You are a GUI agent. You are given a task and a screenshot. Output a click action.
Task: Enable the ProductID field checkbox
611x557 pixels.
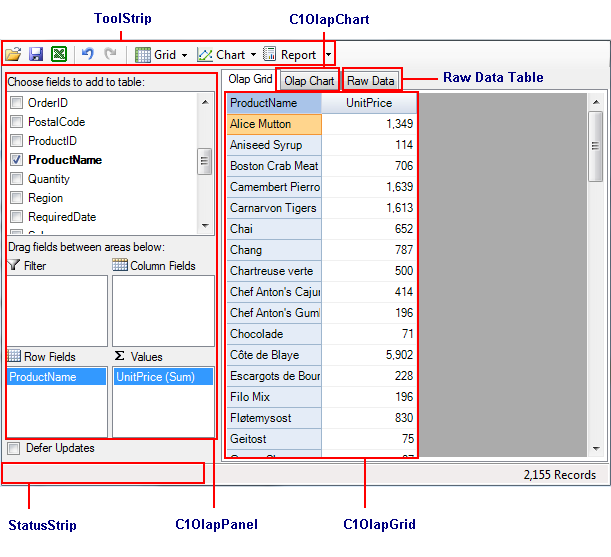pos(16,140)
